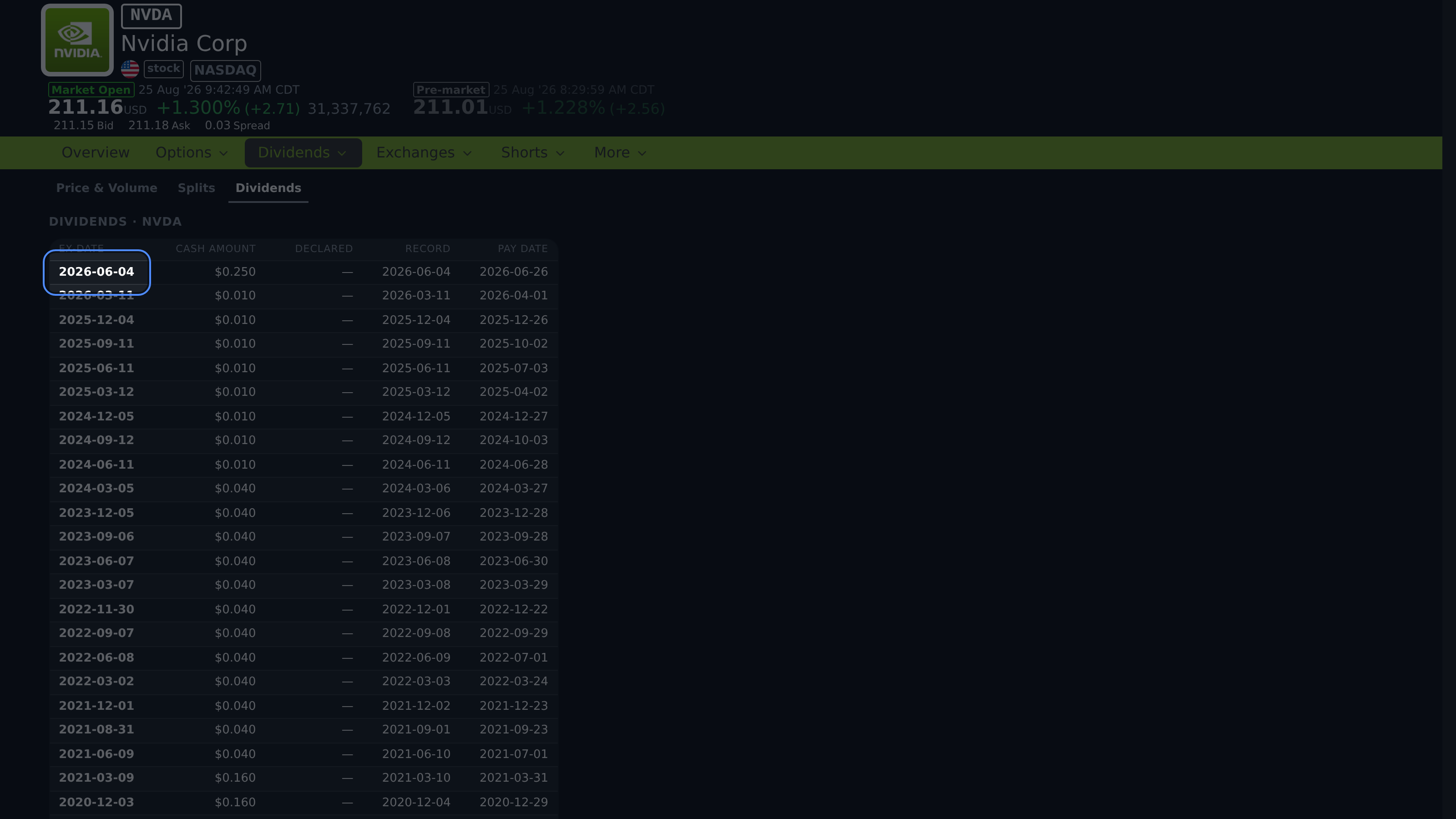Click the stock type badge
This screenshot has width=1456, height=819.
(164, 69)
